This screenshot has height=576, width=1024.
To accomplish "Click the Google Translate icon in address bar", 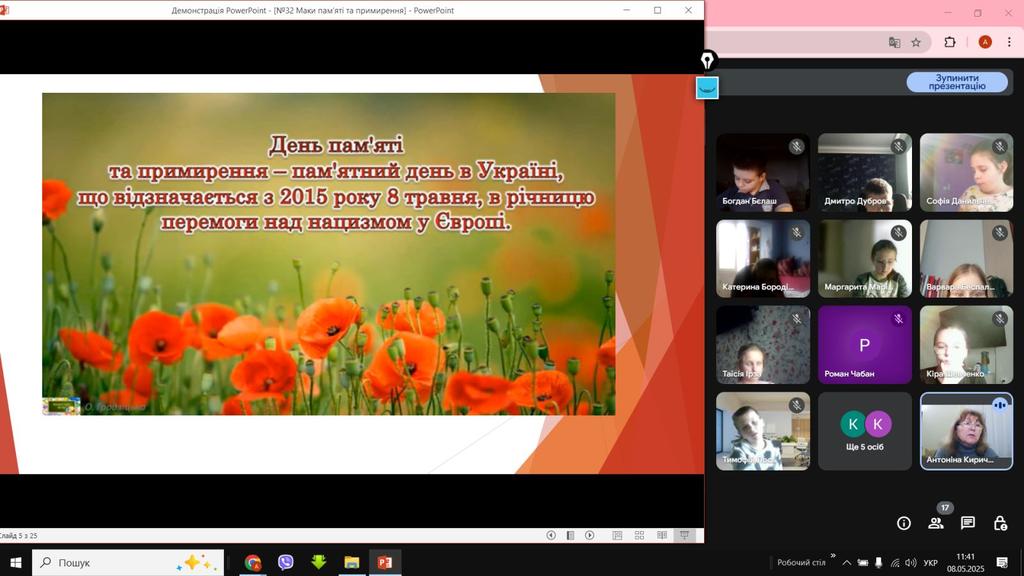I will click(x=894, y=42).
